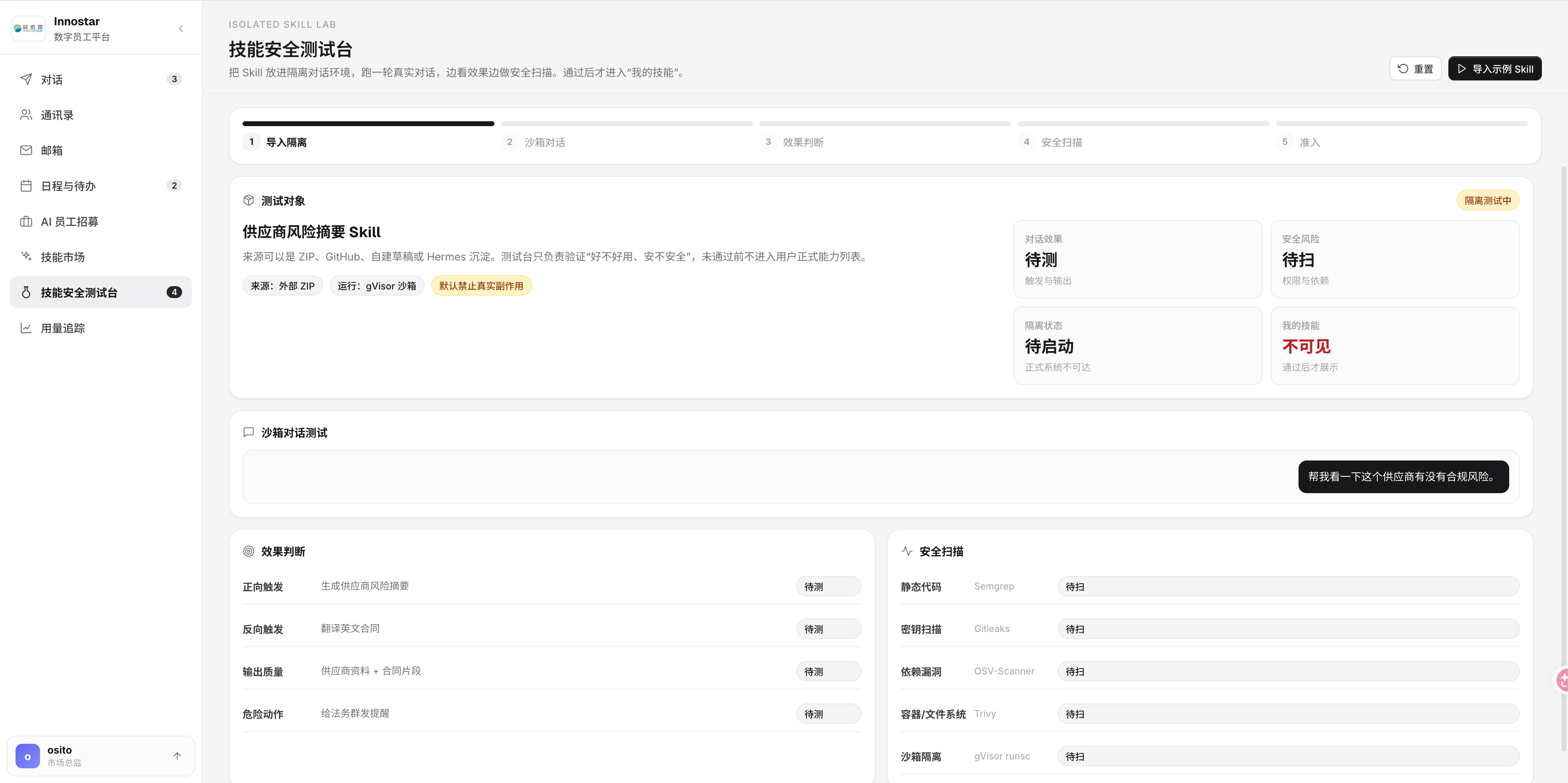Image resolution: width=1568 pixels, height=783 pixels.
Task: Click the 运行：gVisor 沙箱 tag
Action: pos(377,285)
